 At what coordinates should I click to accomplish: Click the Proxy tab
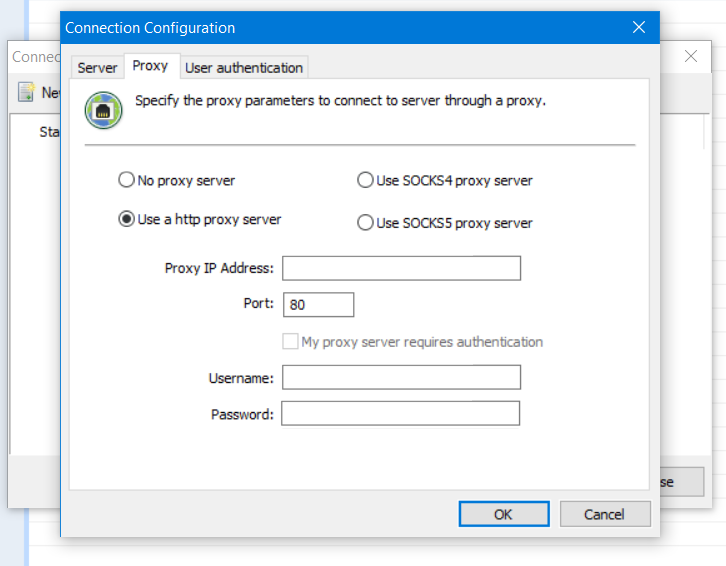pyautogui.click(x=150, y=67)
